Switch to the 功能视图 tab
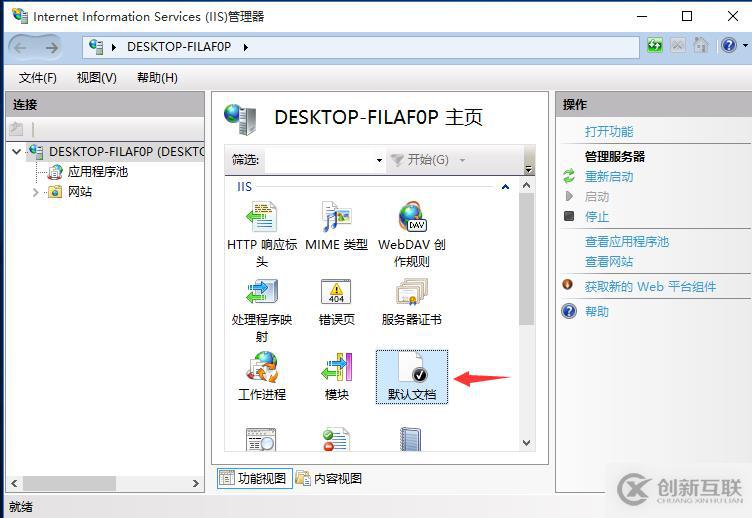This screenshot has width=752, height=518. pyautogui.click(x=254, y=478)
